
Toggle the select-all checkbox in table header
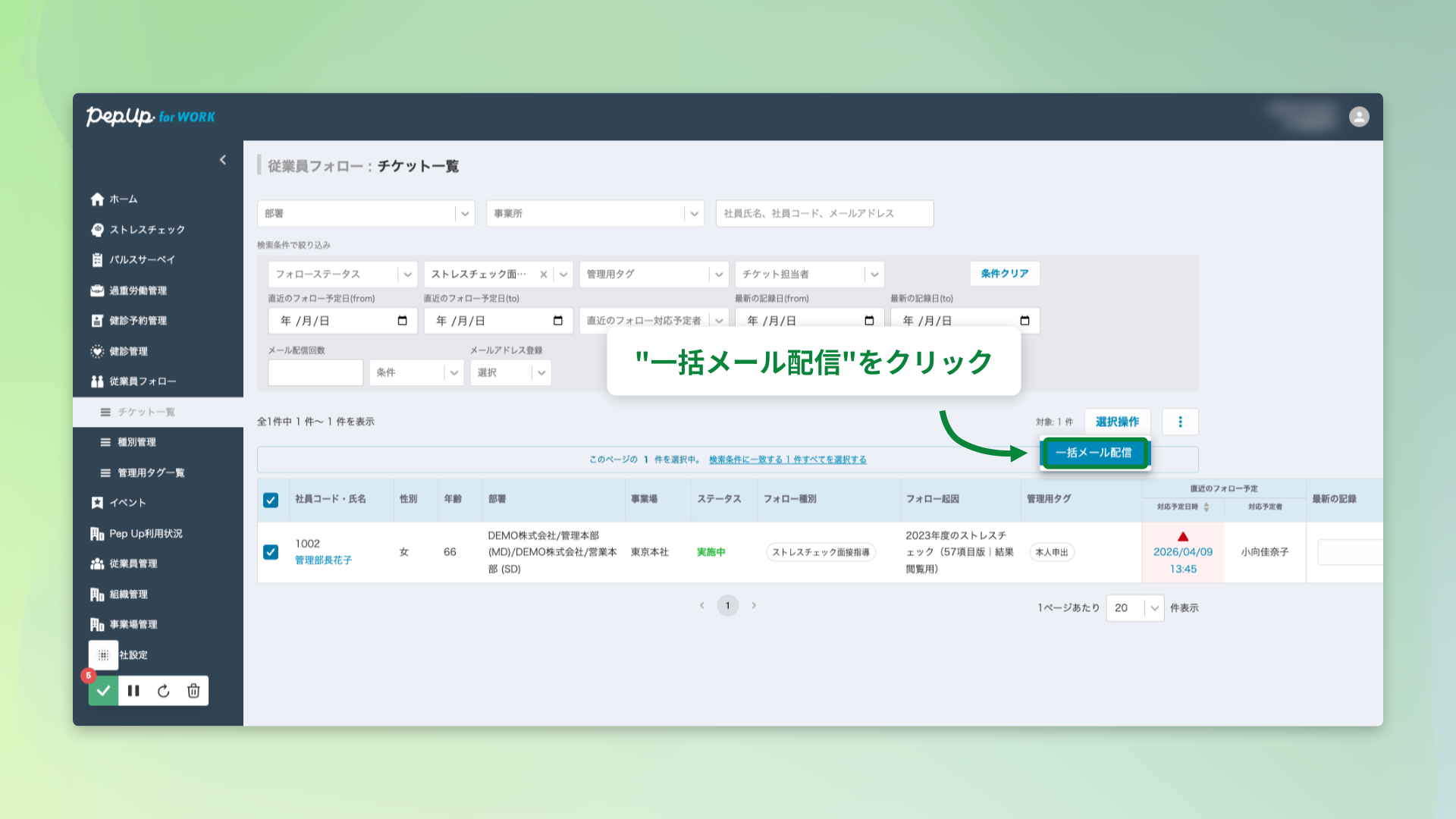[x=271, y=500]
